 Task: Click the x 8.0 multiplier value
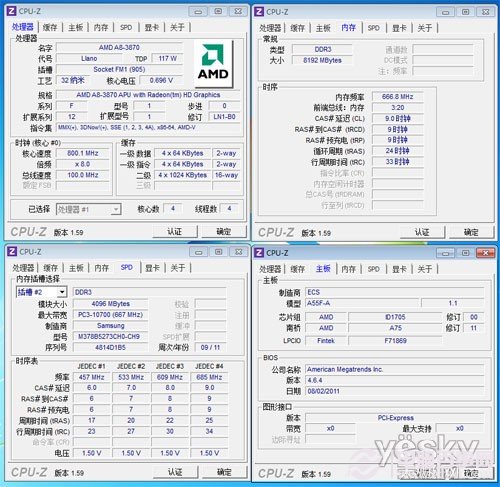(83, 164)
